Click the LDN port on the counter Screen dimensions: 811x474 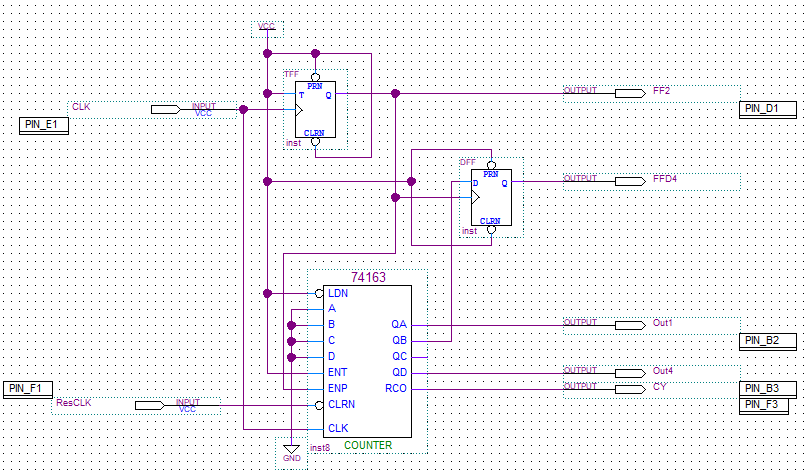tap(338, 293)
